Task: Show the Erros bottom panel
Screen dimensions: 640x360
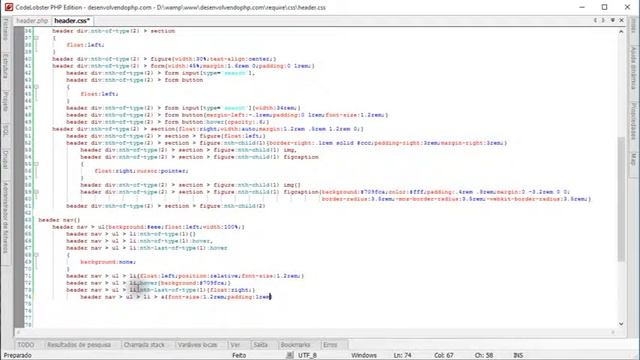Action: tap(330, 345)
